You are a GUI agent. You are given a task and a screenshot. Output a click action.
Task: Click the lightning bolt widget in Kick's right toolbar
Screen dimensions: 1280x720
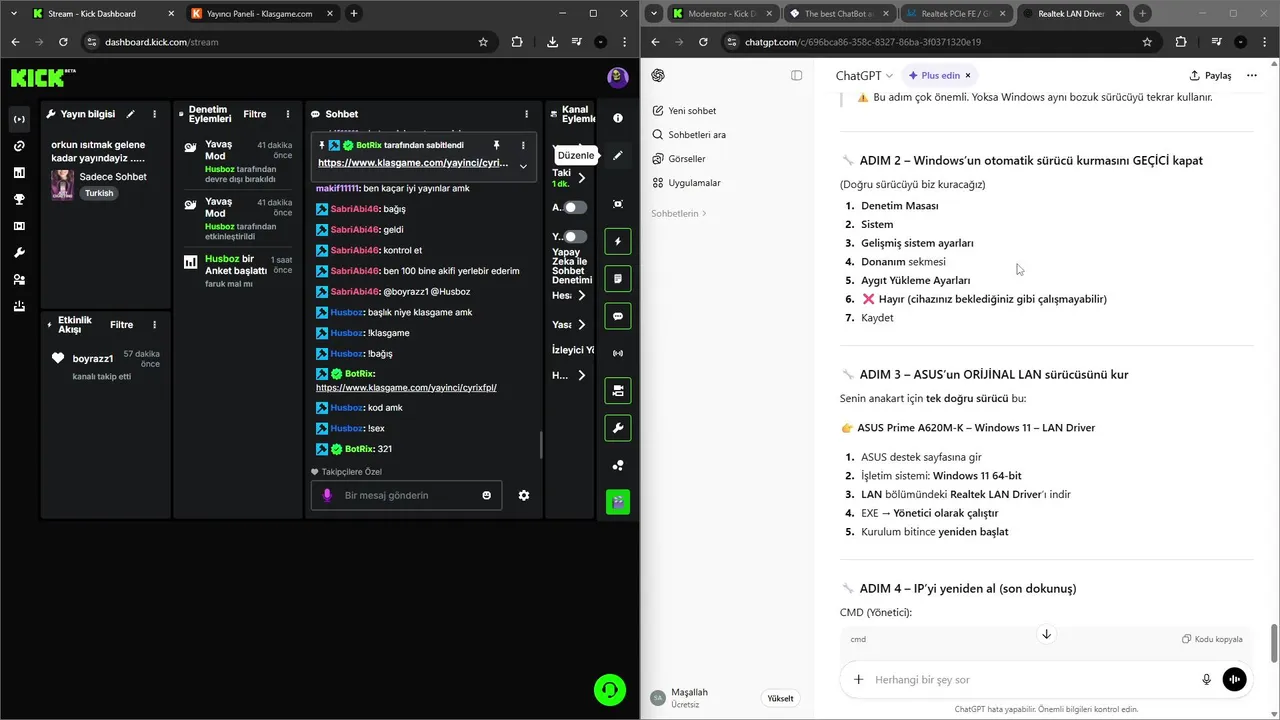(x=618, y=241)
